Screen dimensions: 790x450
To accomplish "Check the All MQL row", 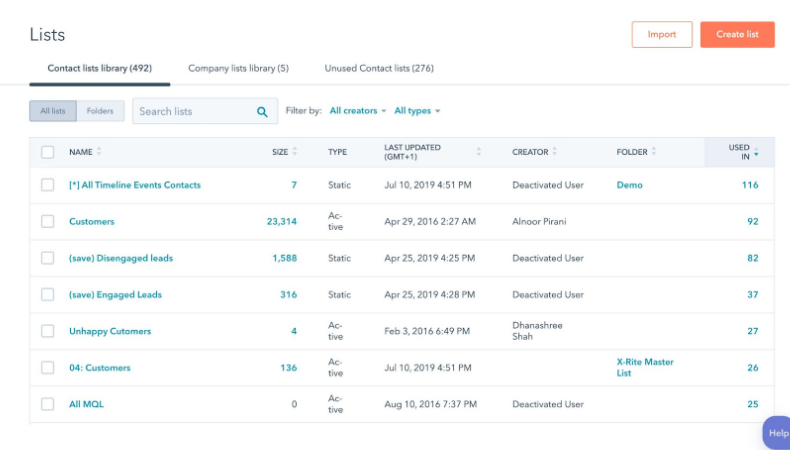I will point(47,404).
